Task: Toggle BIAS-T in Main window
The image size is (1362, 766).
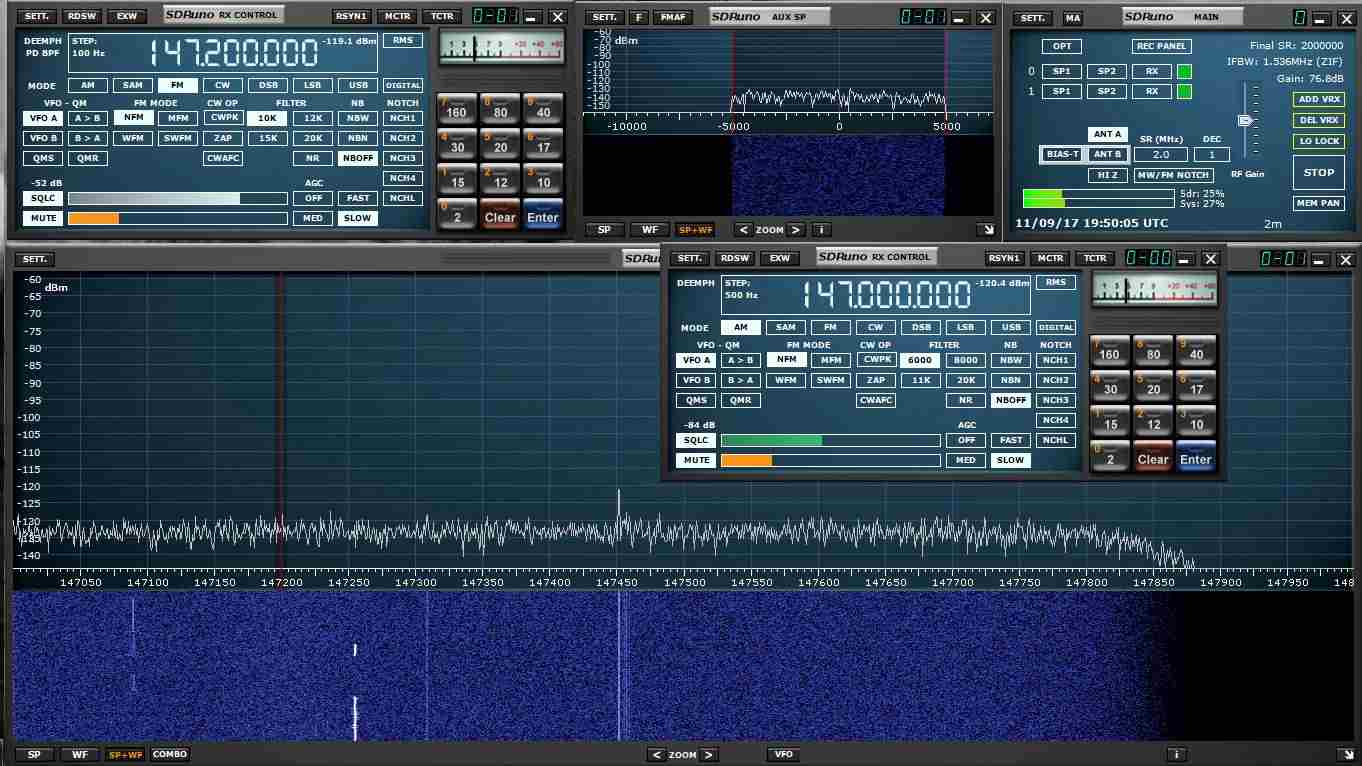Action: click(x=1062, y=154)
